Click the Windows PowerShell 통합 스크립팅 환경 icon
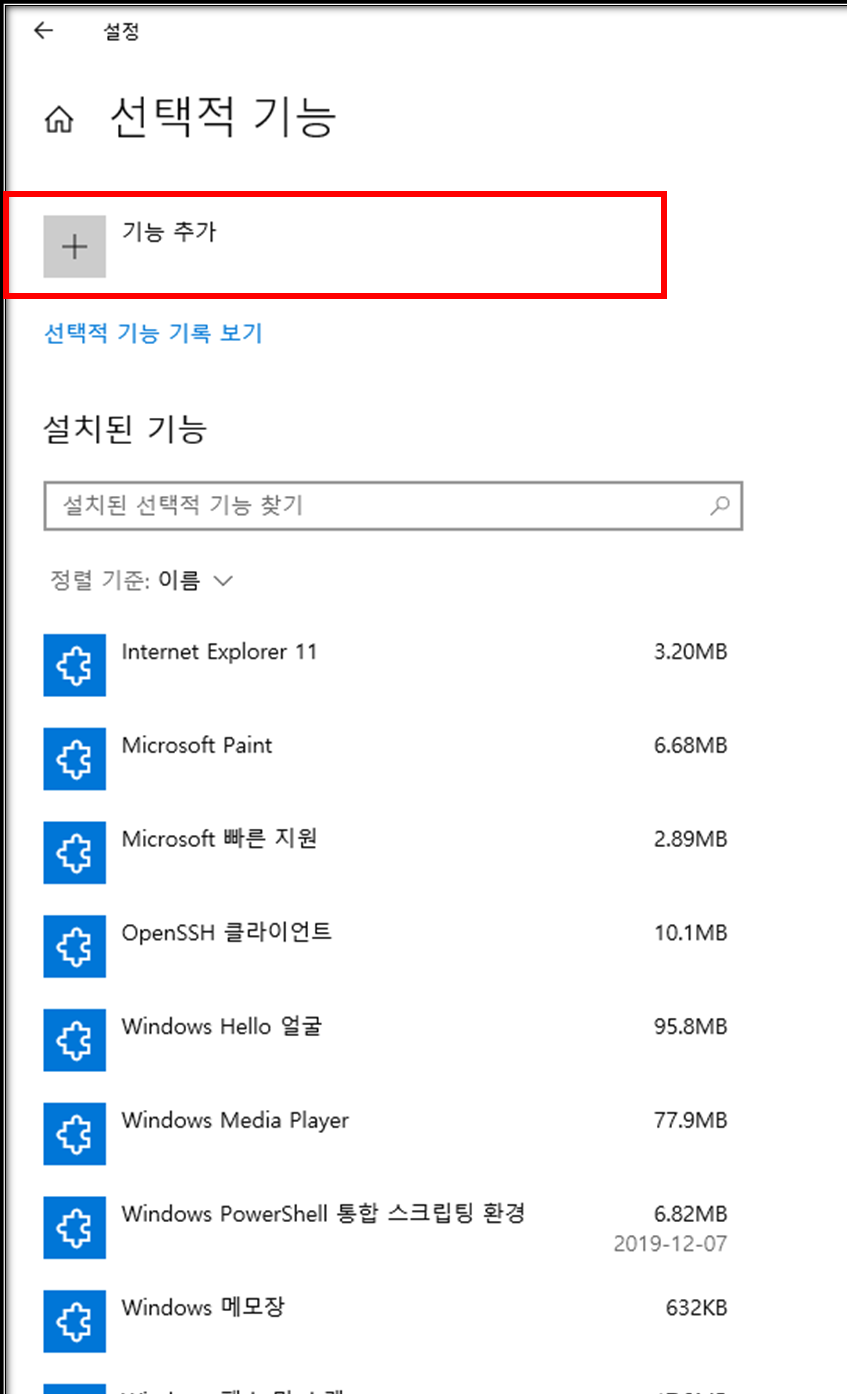 pyautogui.click(x=75, y=1227)
